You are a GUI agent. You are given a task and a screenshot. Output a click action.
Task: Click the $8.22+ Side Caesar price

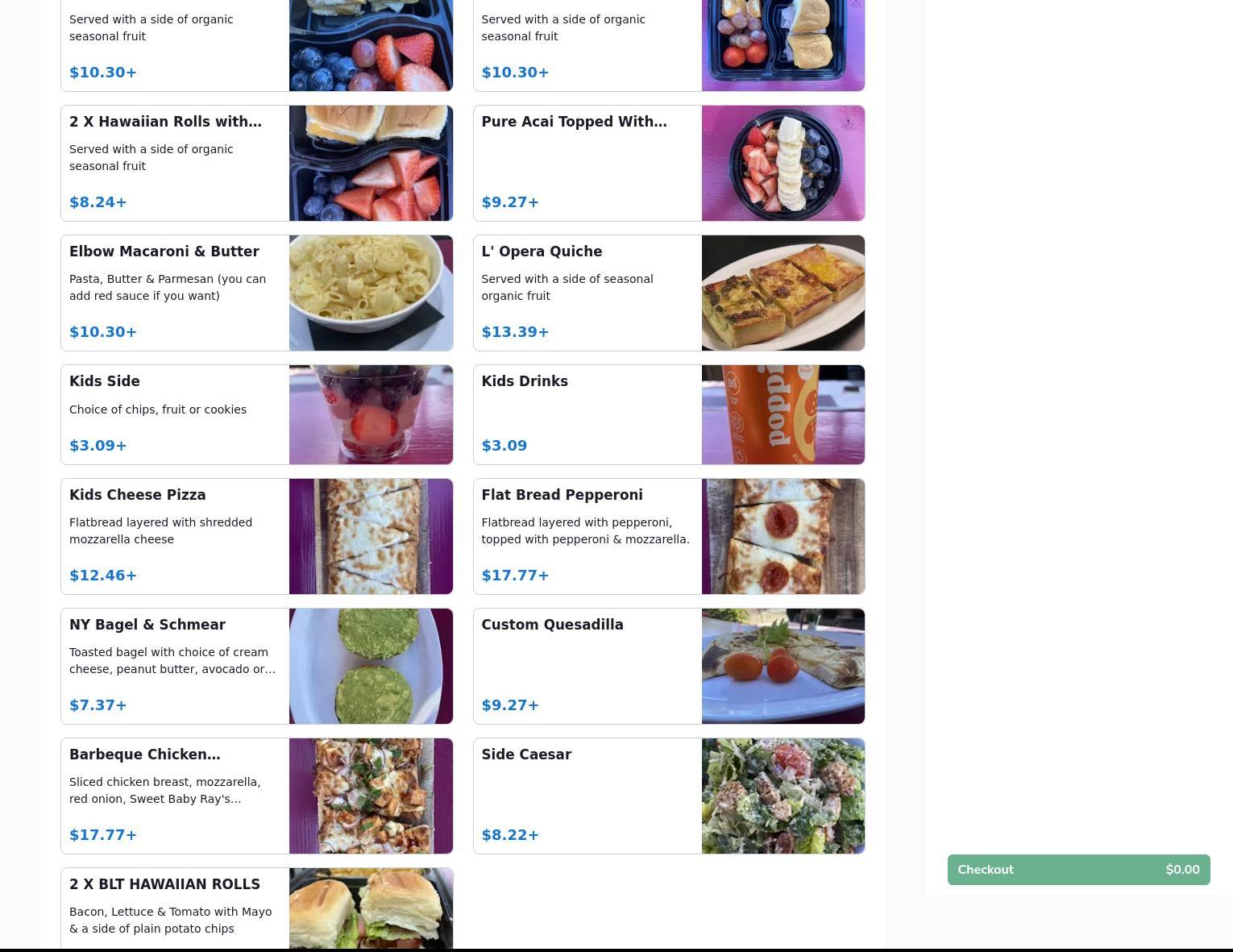pos(510,835)
